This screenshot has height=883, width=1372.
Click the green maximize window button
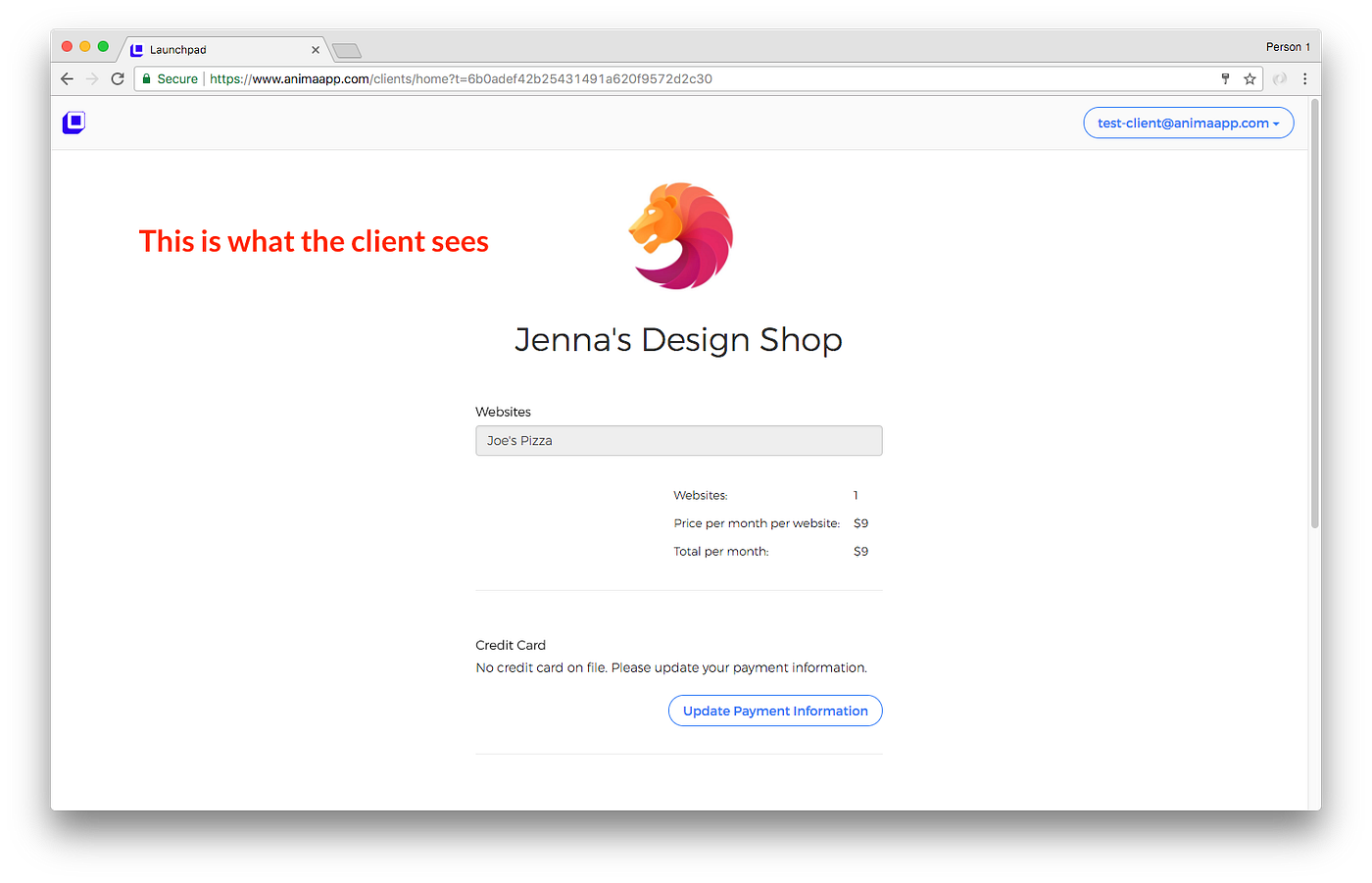pyautogui.click(x=103, y=46)
